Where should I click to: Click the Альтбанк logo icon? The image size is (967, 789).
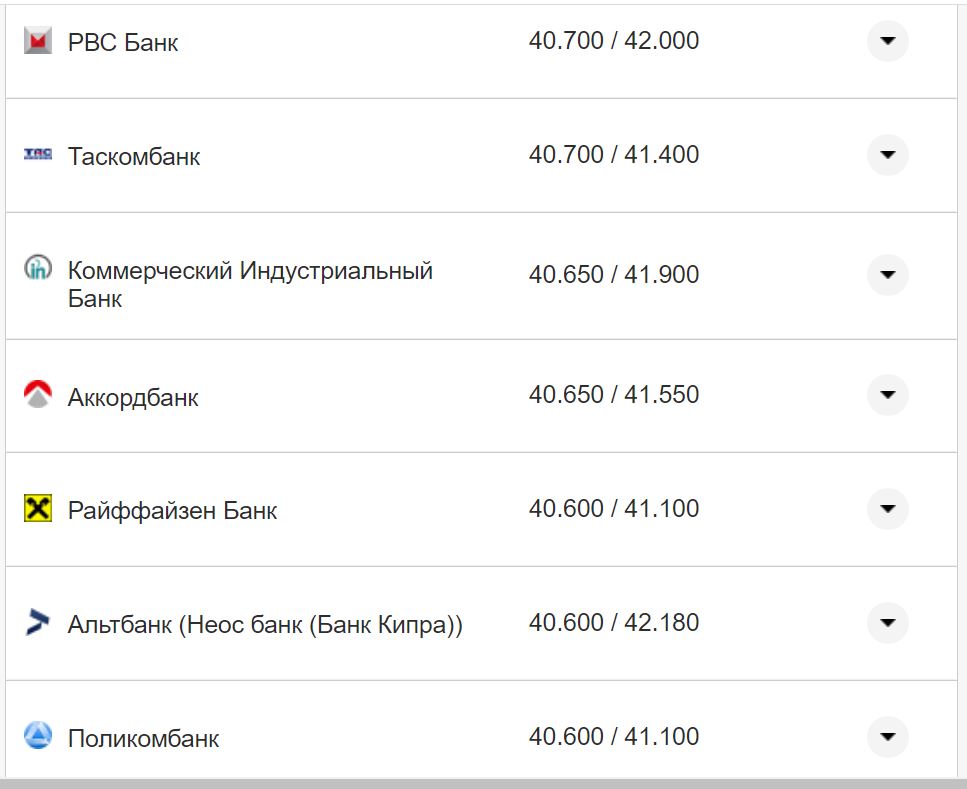pos(37,623)
